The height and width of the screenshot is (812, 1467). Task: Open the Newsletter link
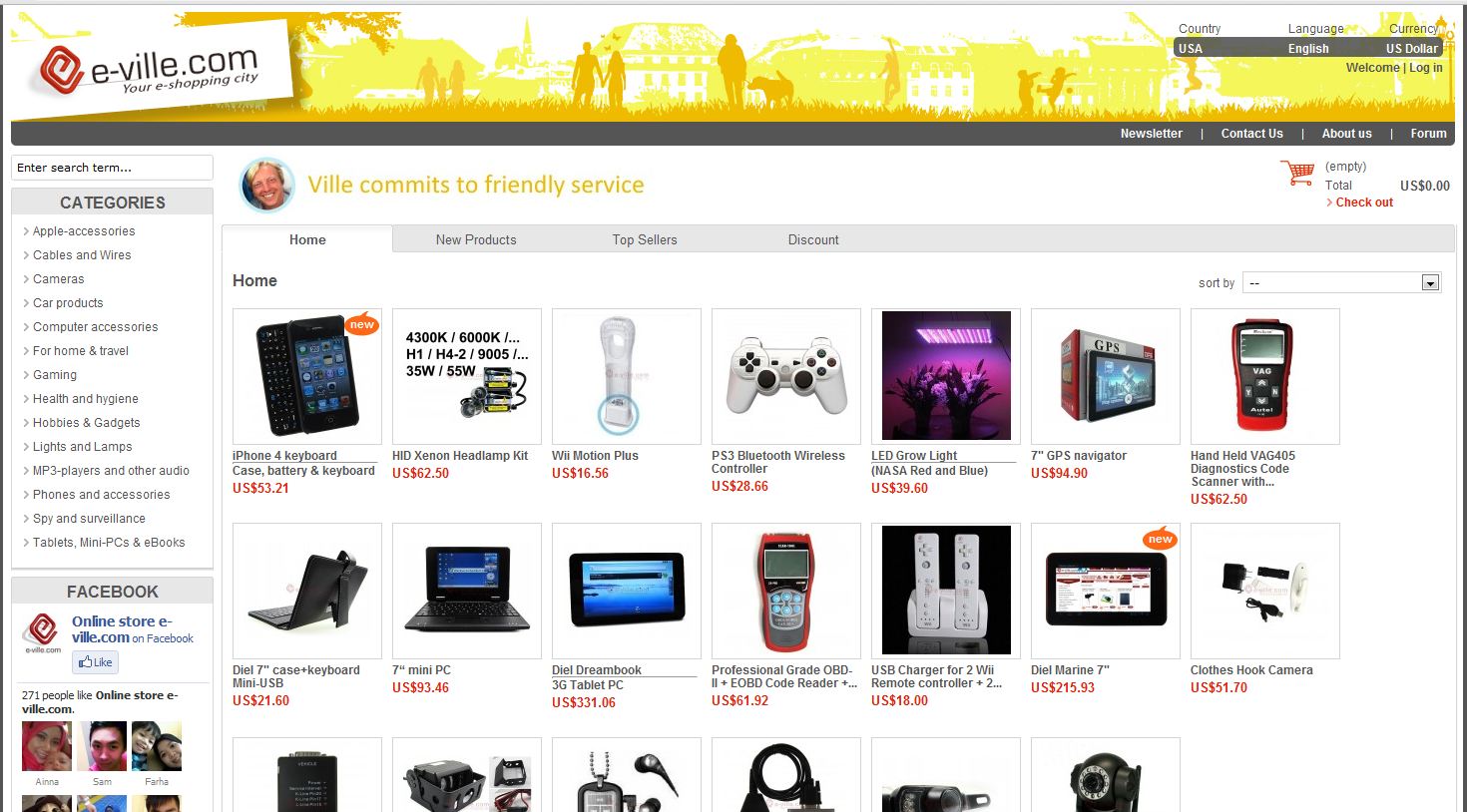click(1151, 134)
